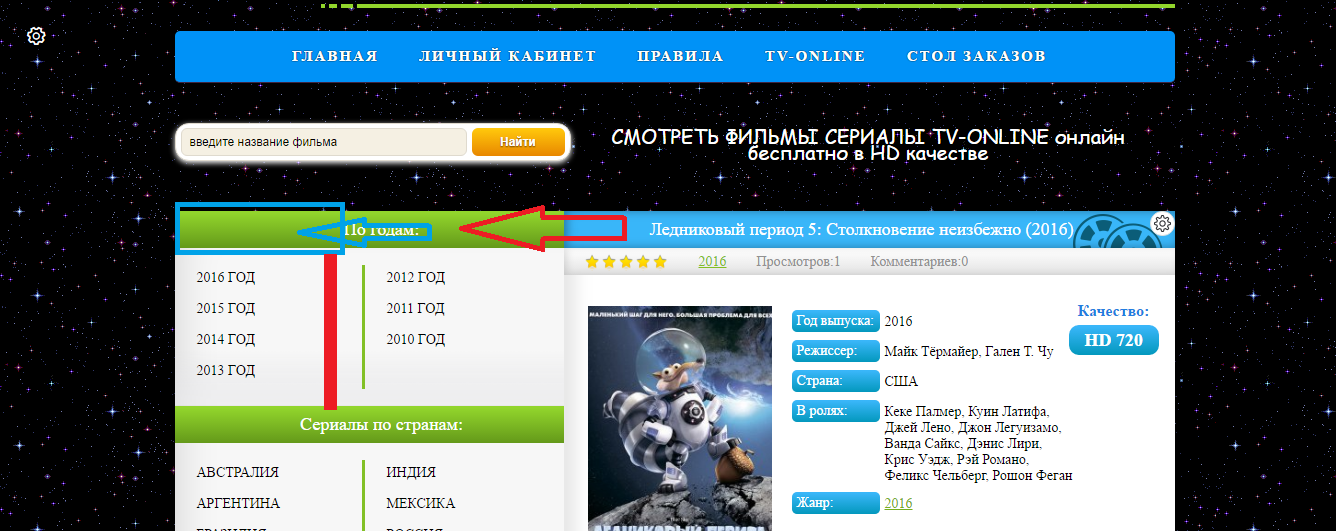Switch to TV-ONLINE section

coord(815,56)
